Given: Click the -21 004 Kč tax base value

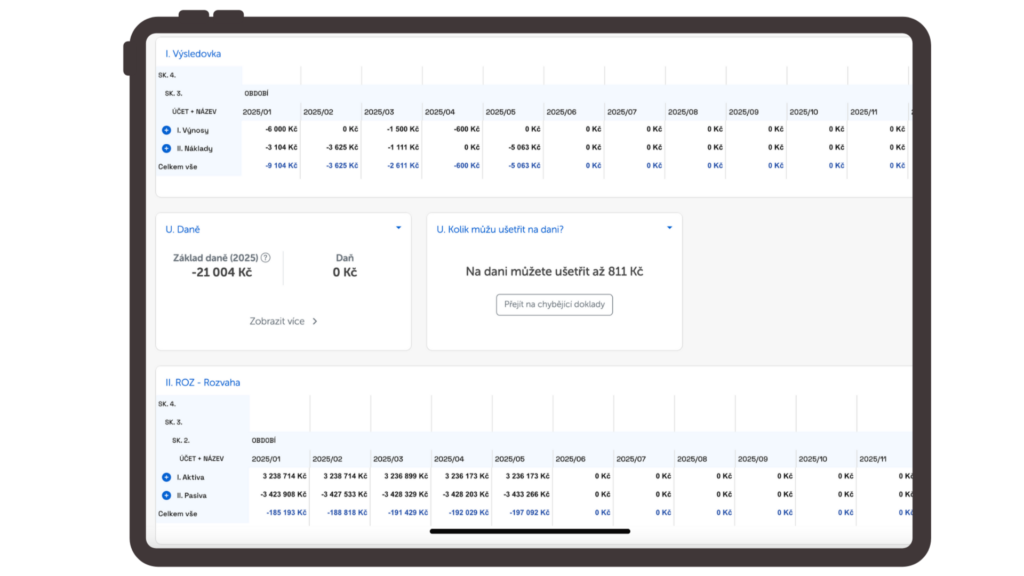Looking at the screenshot, I should pos(222,272).
